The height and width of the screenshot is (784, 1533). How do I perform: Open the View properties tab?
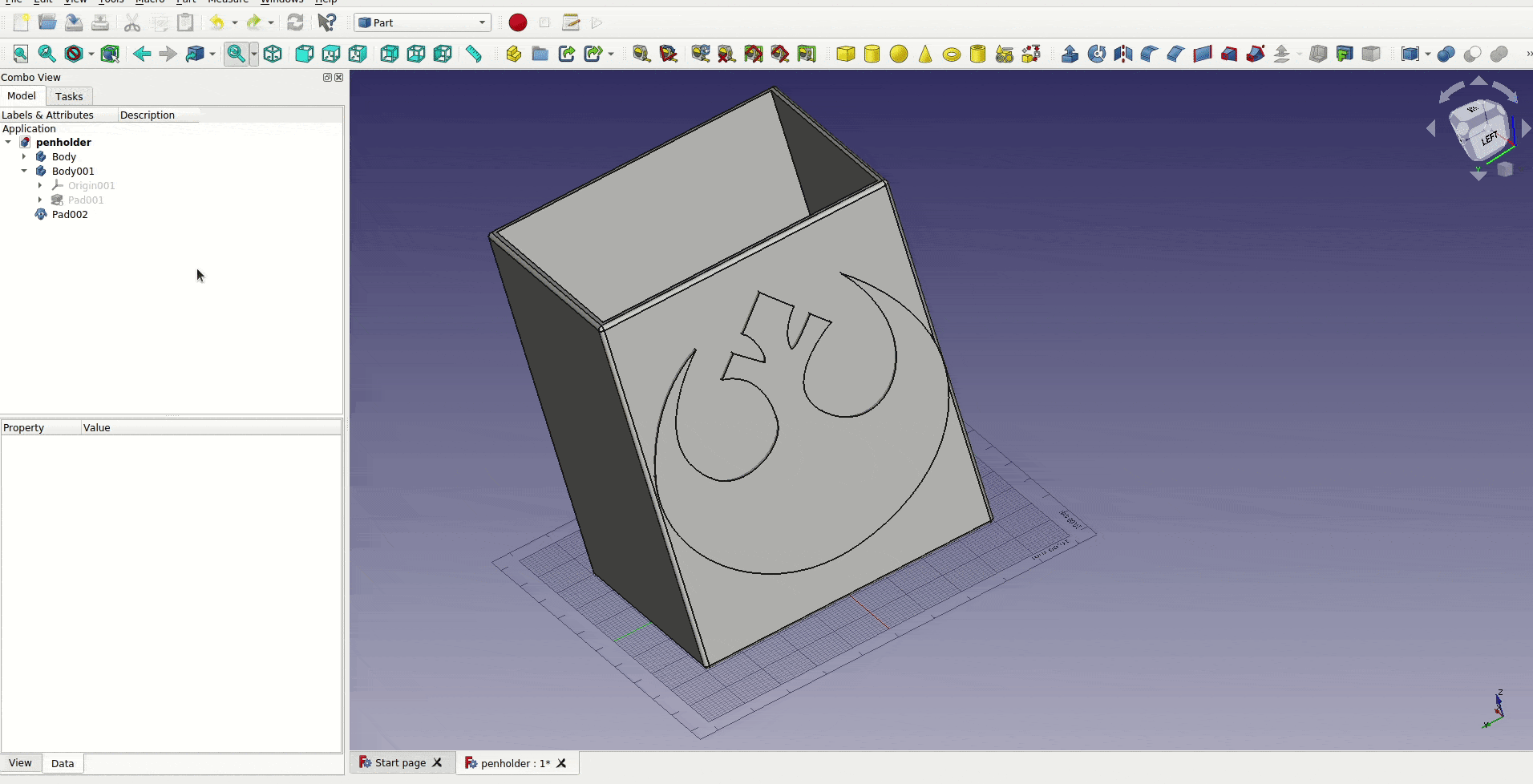(20, 763)
